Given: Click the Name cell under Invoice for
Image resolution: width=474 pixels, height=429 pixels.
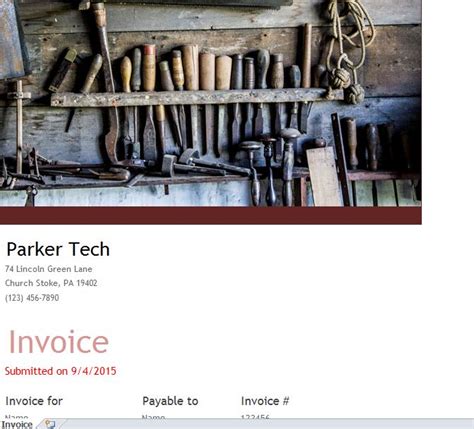Looking at the screenshot, I should [17, 417].
